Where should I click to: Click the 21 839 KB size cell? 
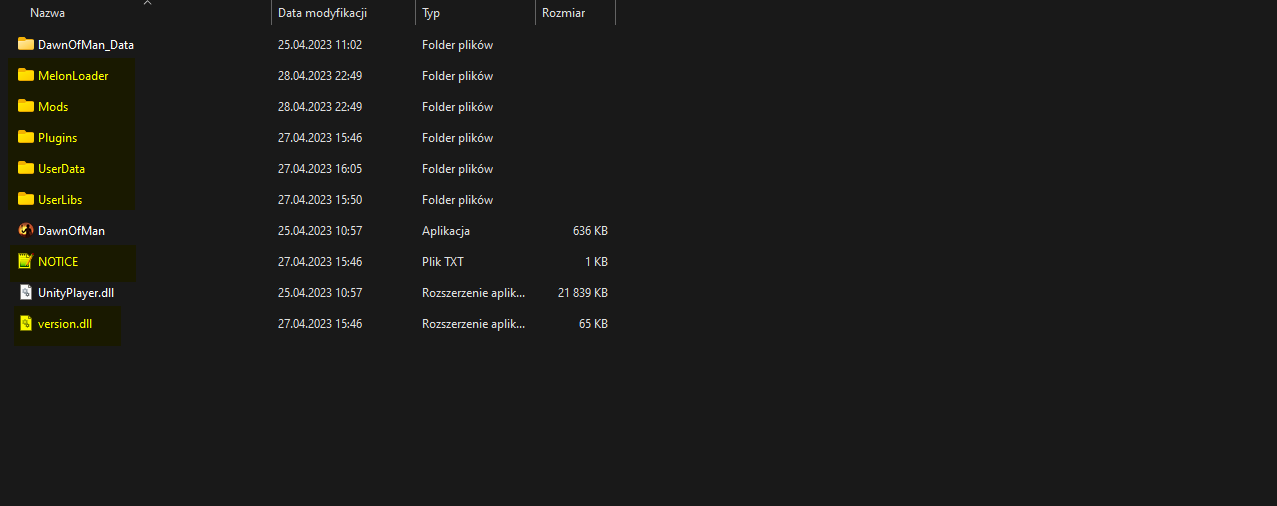pos(582,293)
